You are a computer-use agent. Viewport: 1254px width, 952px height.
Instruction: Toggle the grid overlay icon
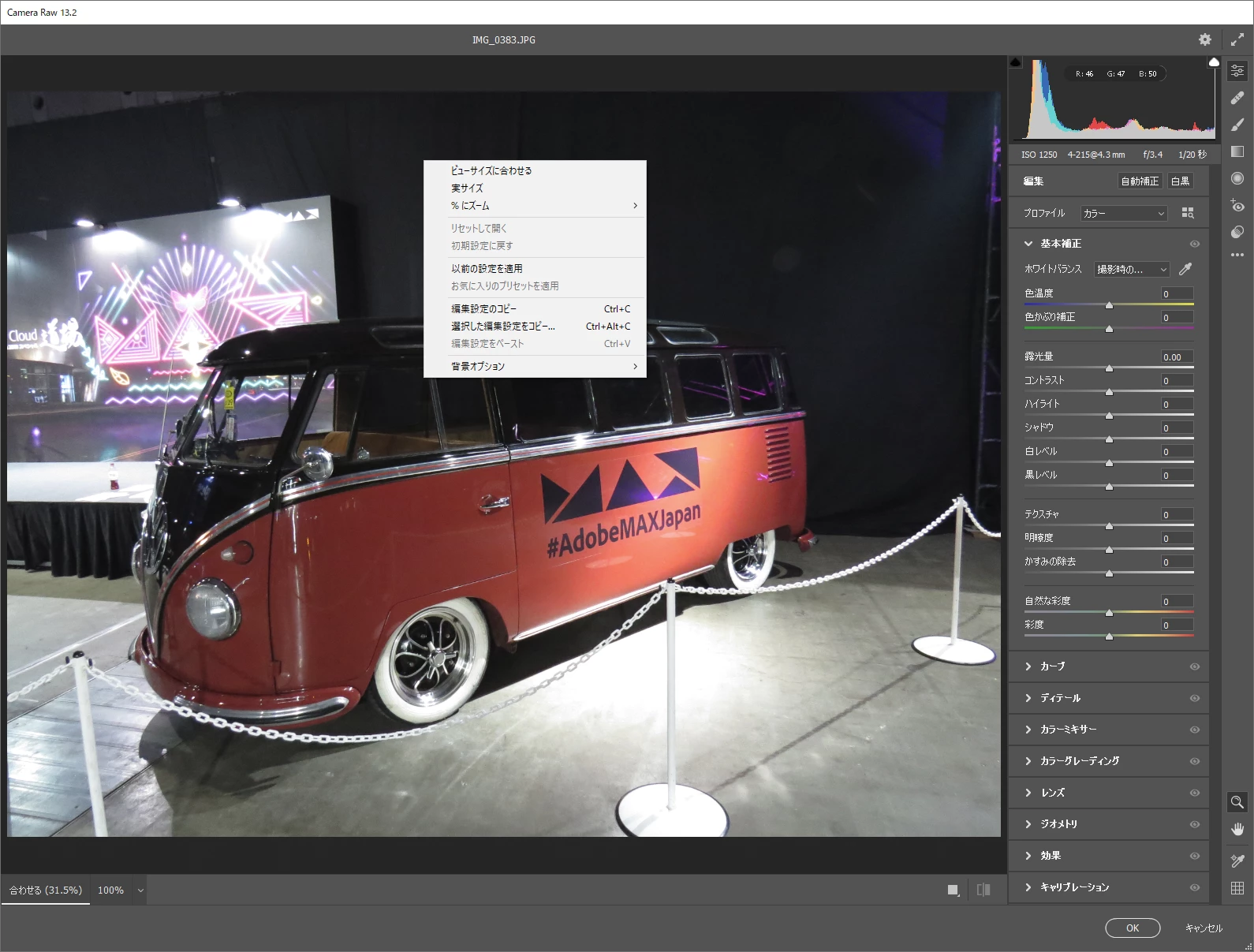[1237, 888]
